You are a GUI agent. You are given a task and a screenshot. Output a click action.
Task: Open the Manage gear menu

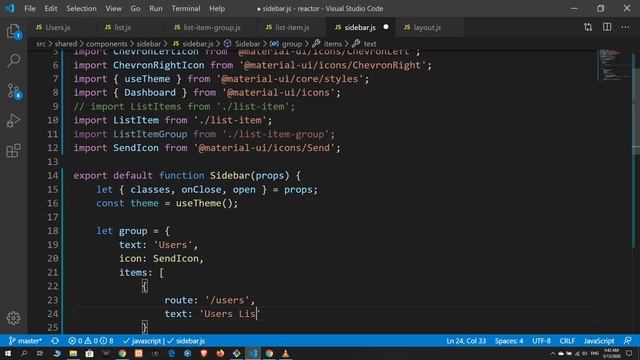pos(13,318)
